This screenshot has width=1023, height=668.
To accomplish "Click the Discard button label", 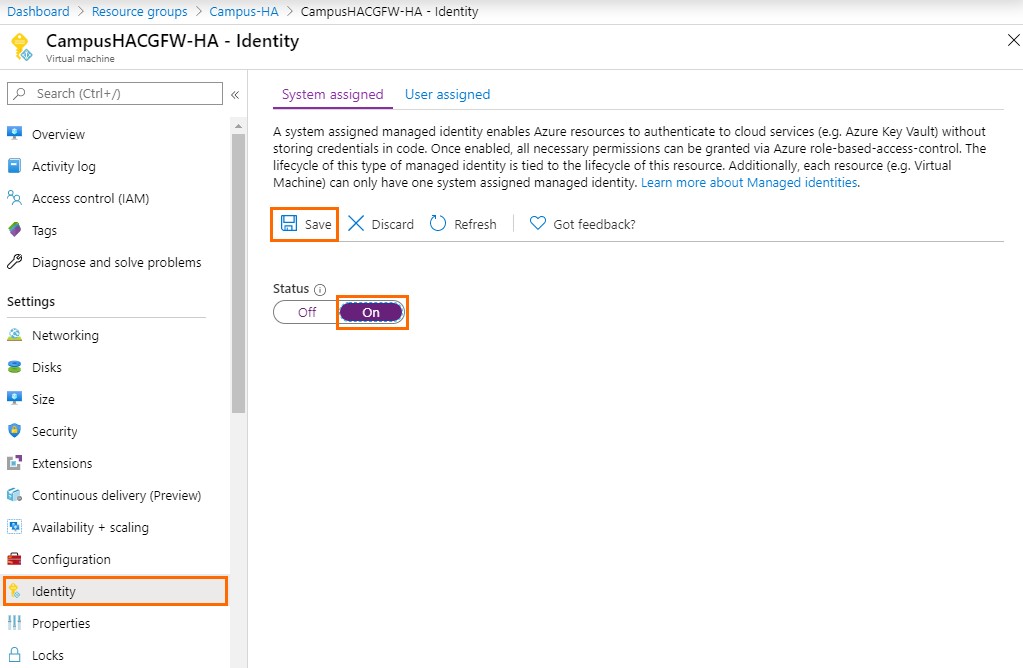I will point(393,224).
